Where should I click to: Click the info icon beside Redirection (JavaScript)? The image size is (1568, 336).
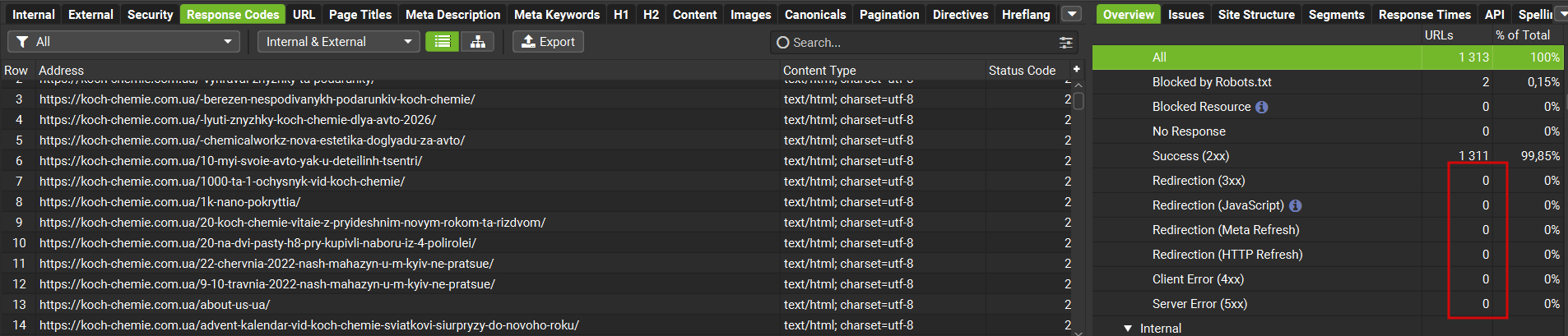point(1295,205)
